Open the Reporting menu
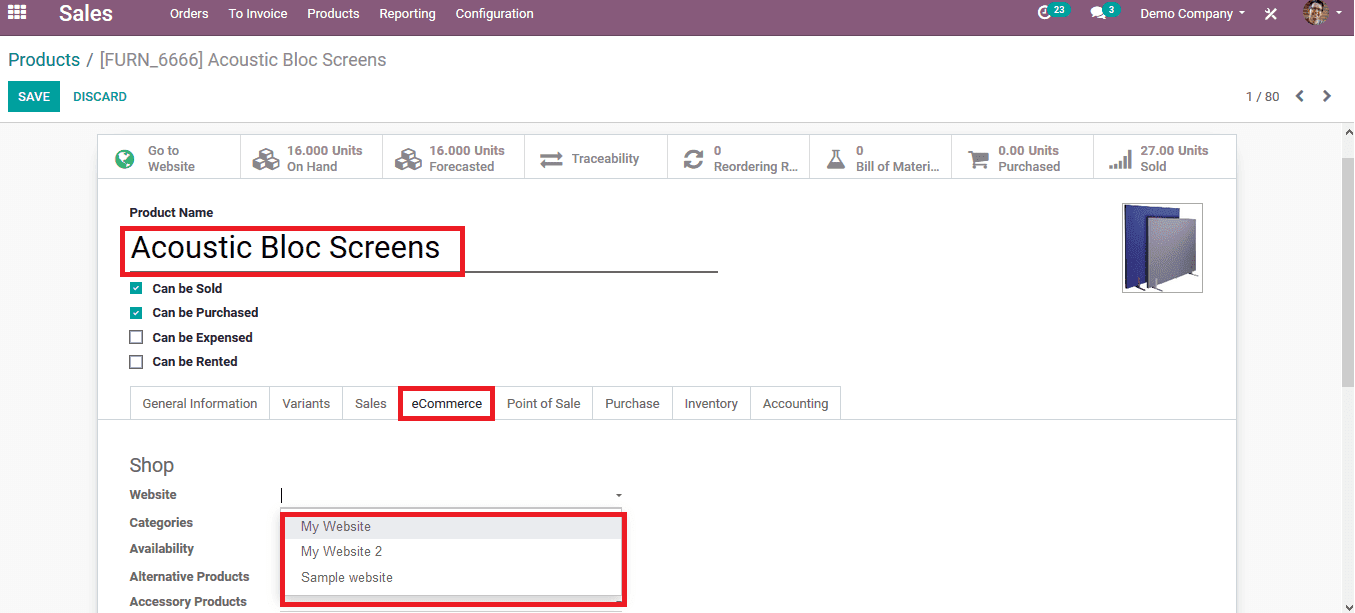The image size is (1355, 613). (407, 14)
